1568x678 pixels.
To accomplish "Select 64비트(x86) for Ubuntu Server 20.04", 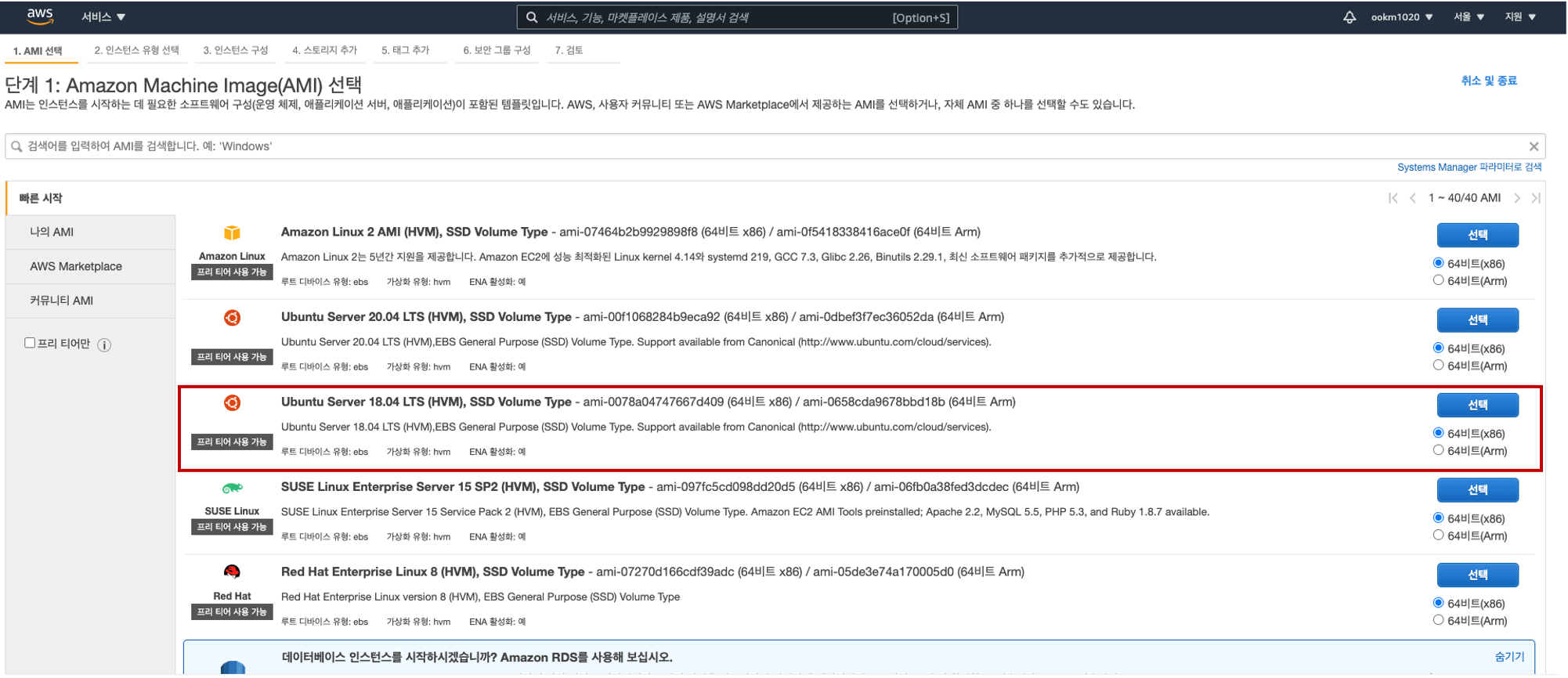I will click(x=1438, y=348).
